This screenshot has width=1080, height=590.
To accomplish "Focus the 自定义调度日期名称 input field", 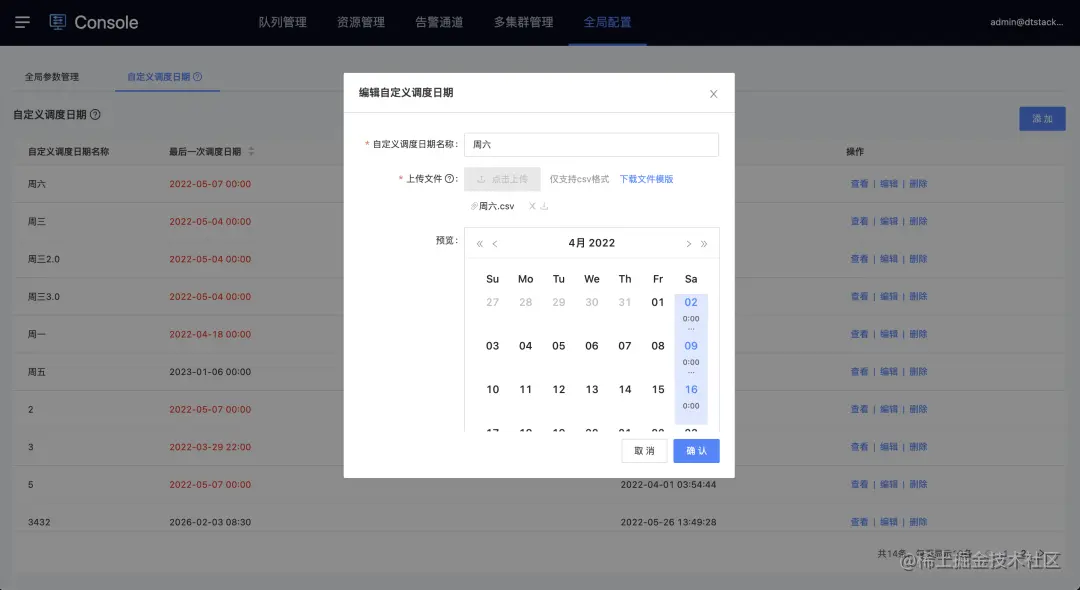I will click(x=591, y=145).
